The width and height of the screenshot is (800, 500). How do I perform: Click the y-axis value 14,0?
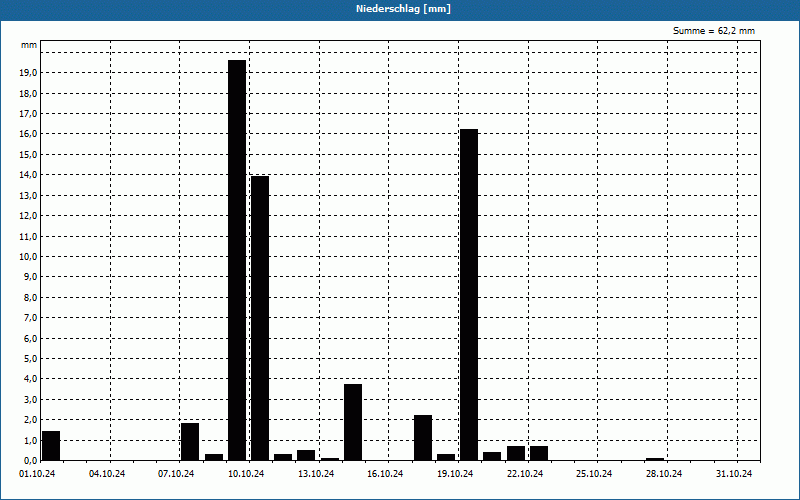(29, 175)
